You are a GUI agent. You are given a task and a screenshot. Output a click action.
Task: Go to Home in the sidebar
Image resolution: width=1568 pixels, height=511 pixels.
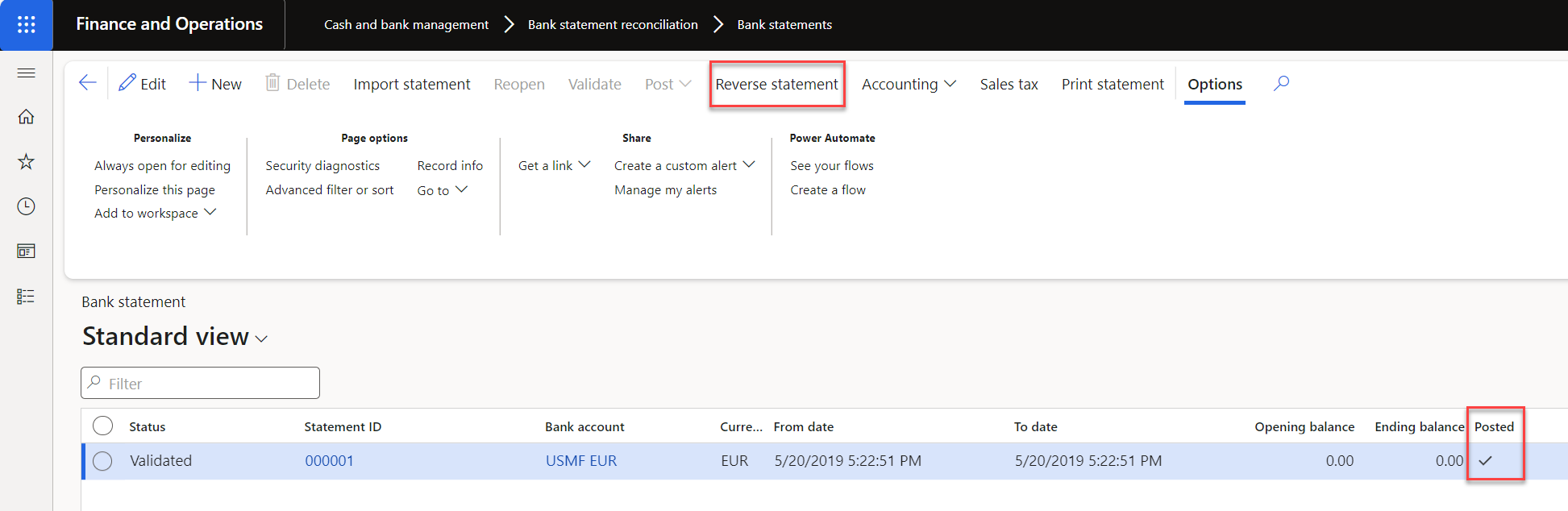26,117
